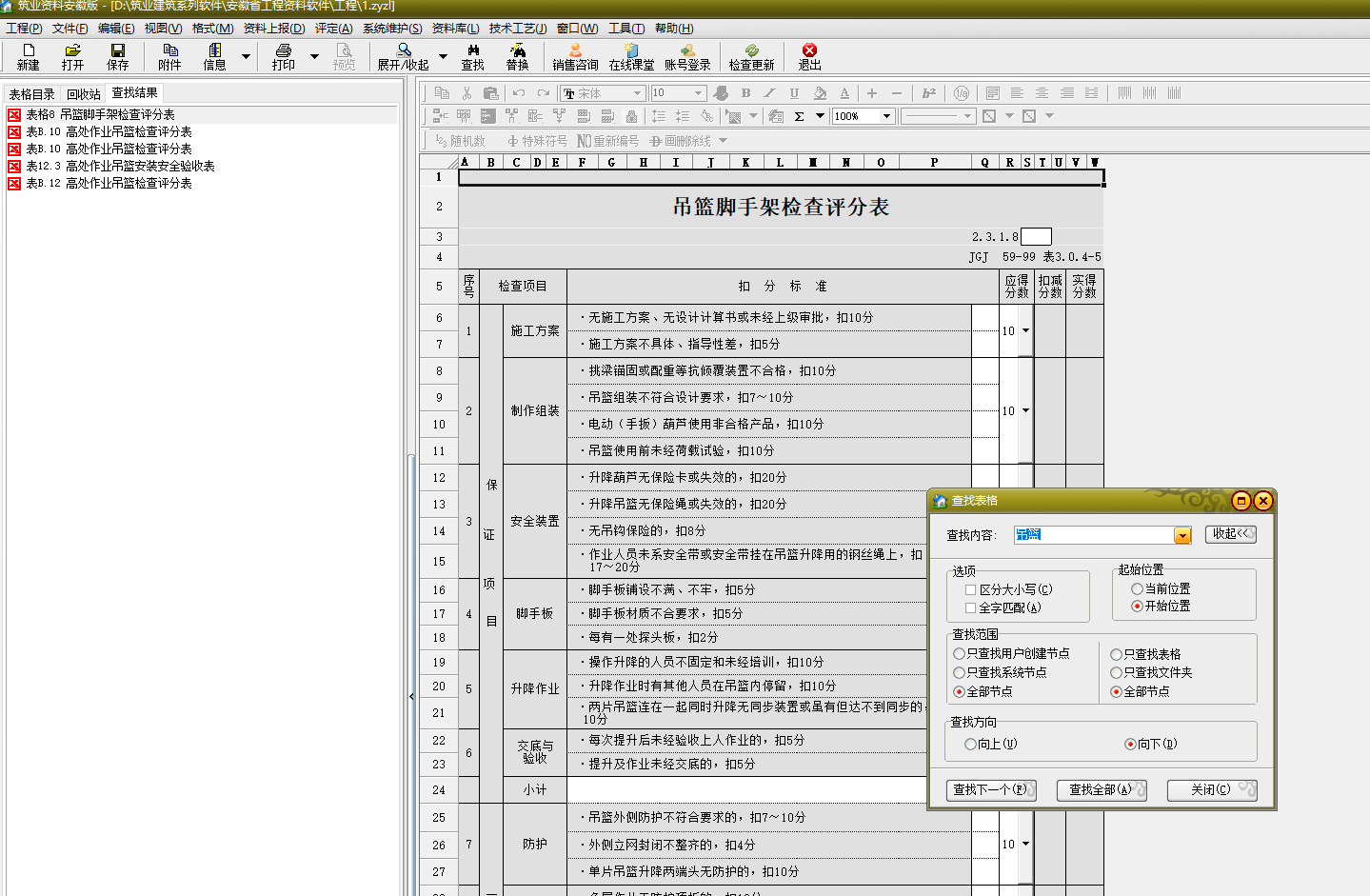Click the paste clipboard icon
This screenshot has height=896, width=1370.
[x=491, y=92]
